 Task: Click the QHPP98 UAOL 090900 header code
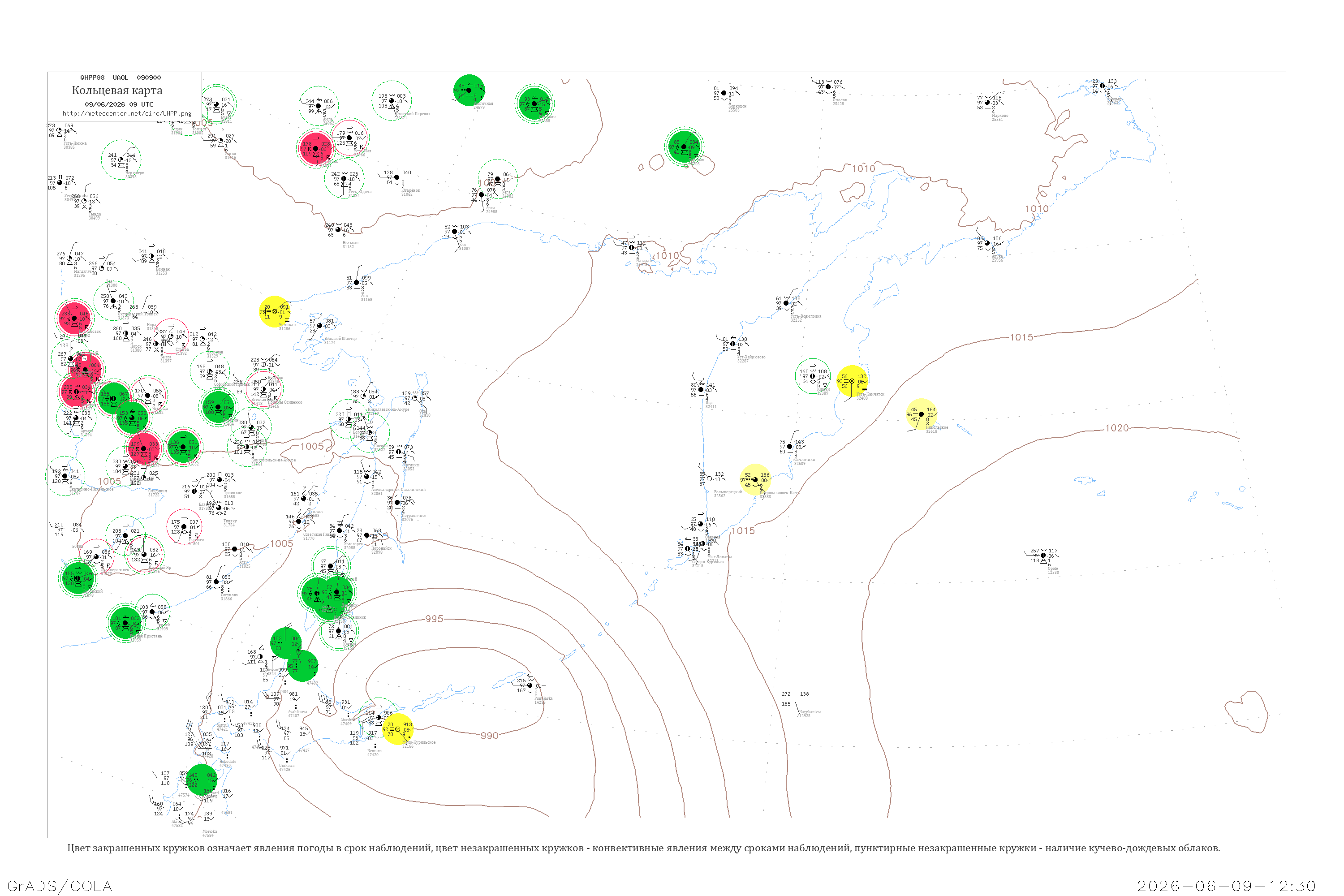[121, 78]
